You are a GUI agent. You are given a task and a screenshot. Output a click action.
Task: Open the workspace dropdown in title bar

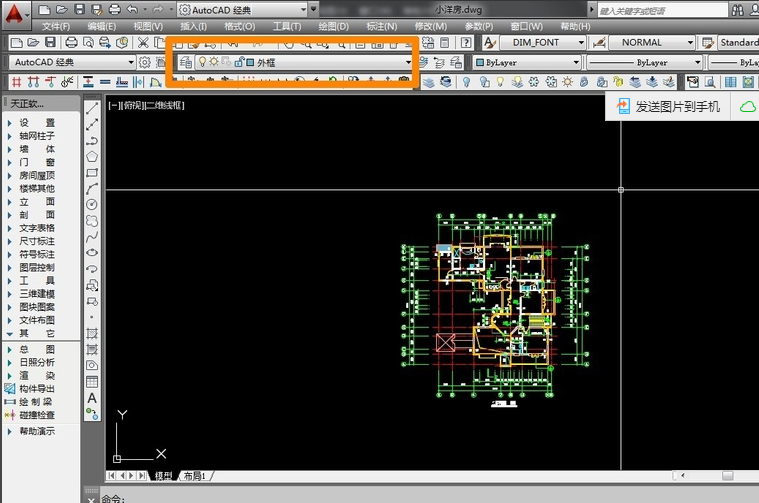(303, 9)
